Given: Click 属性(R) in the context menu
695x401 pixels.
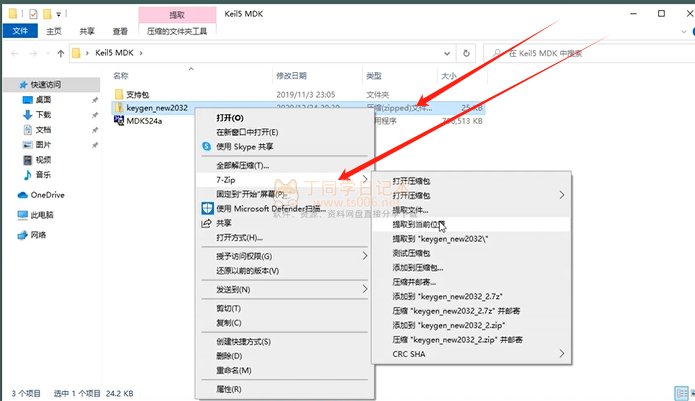Looking at the screenshot, I should pyautogui.click(x=230, y=387).
